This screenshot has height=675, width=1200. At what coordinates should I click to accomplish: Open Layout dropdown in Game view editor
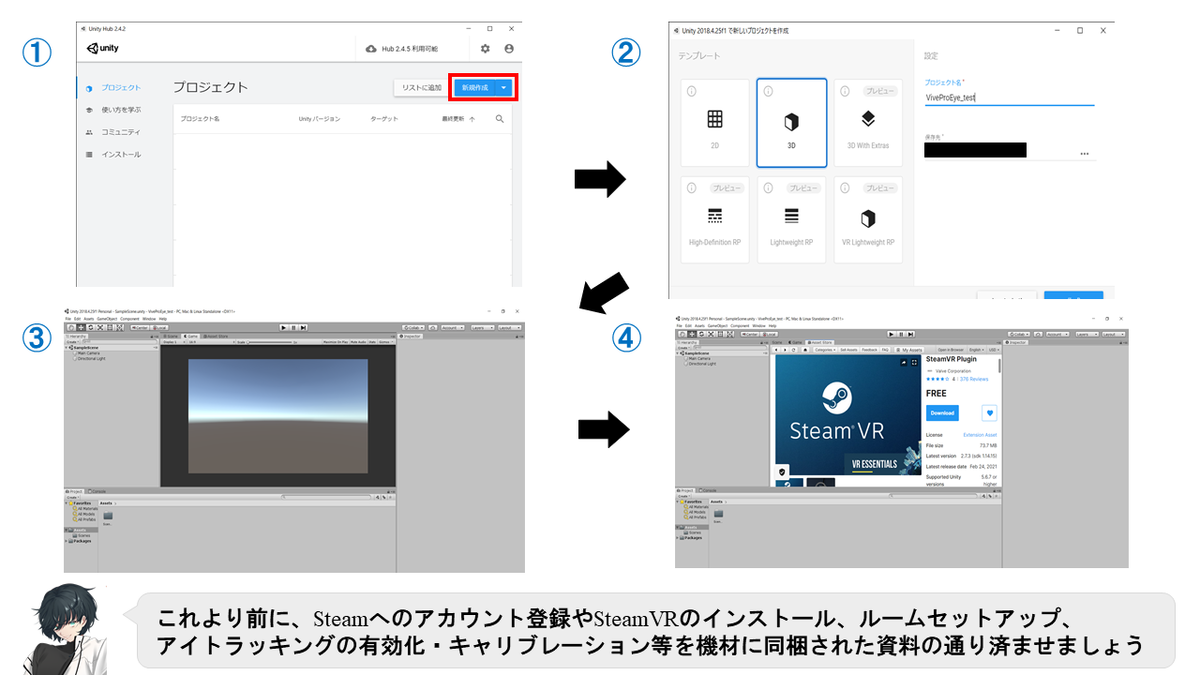coord(509,328)
